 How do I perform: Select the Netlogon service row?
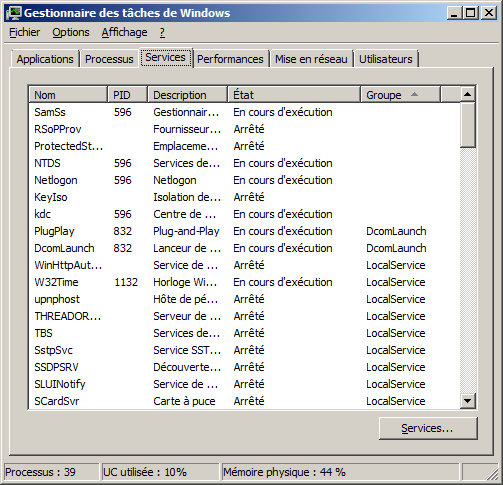click(x=244, y=180)
